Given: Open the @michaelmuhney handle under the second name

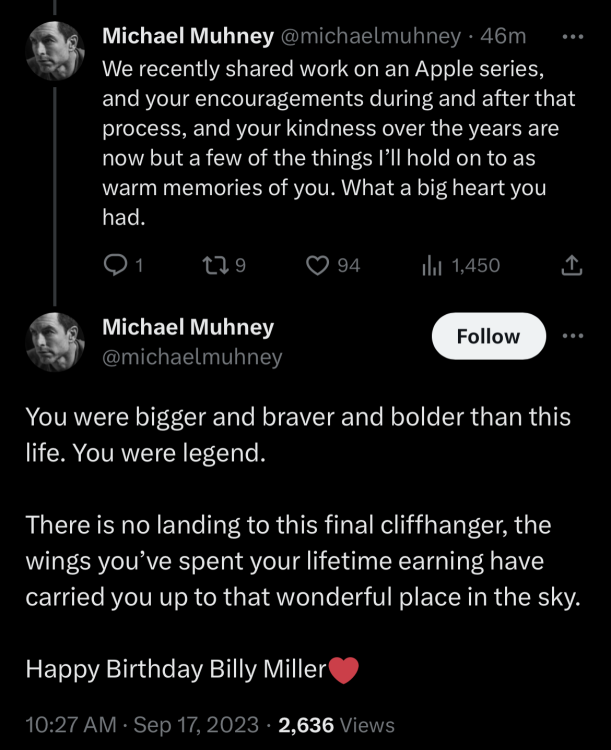Looking at the screenshot, I should (192, 357).
